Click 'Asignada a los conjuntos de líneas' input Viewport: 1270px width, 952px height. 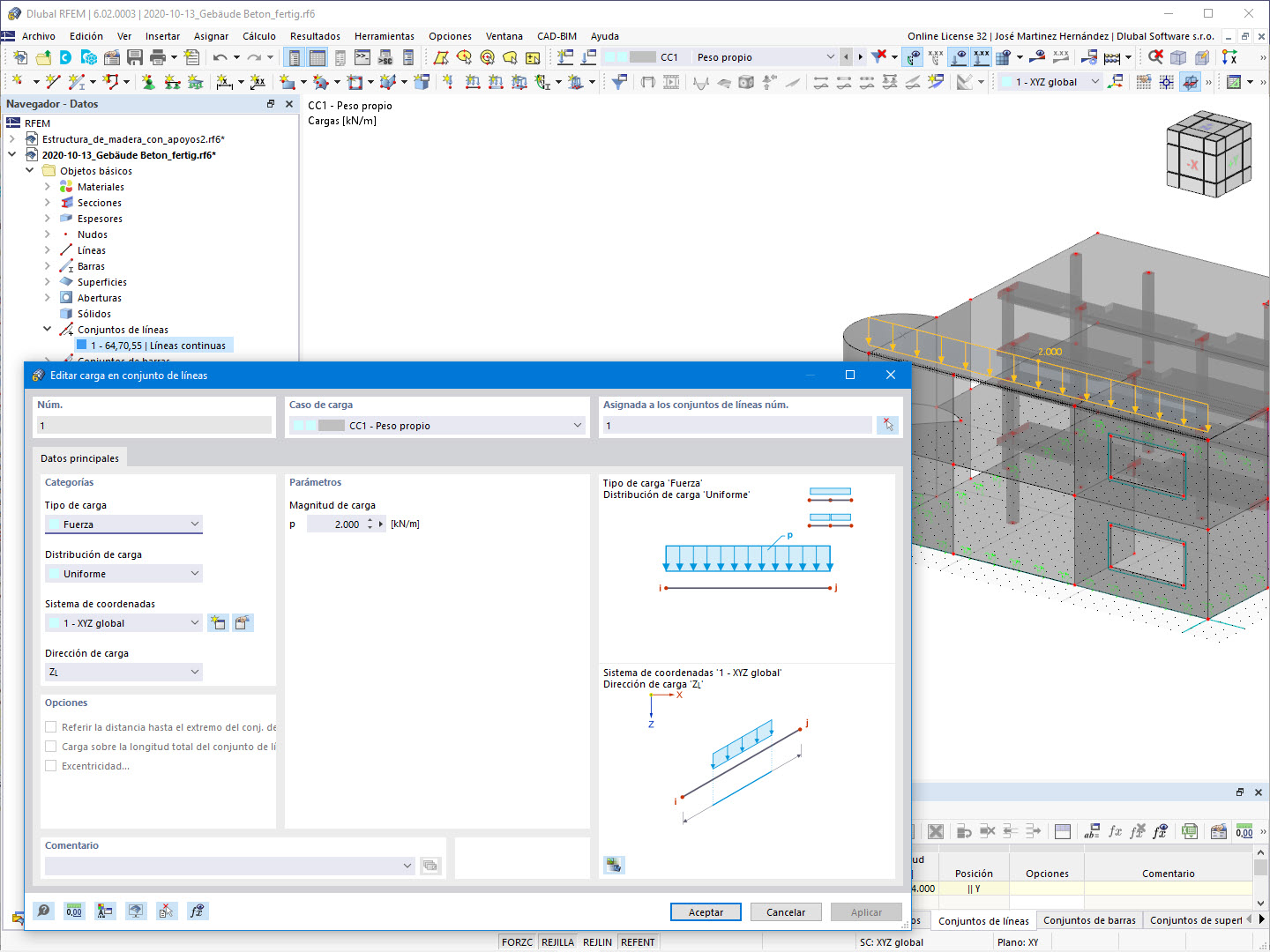[737, 426]
